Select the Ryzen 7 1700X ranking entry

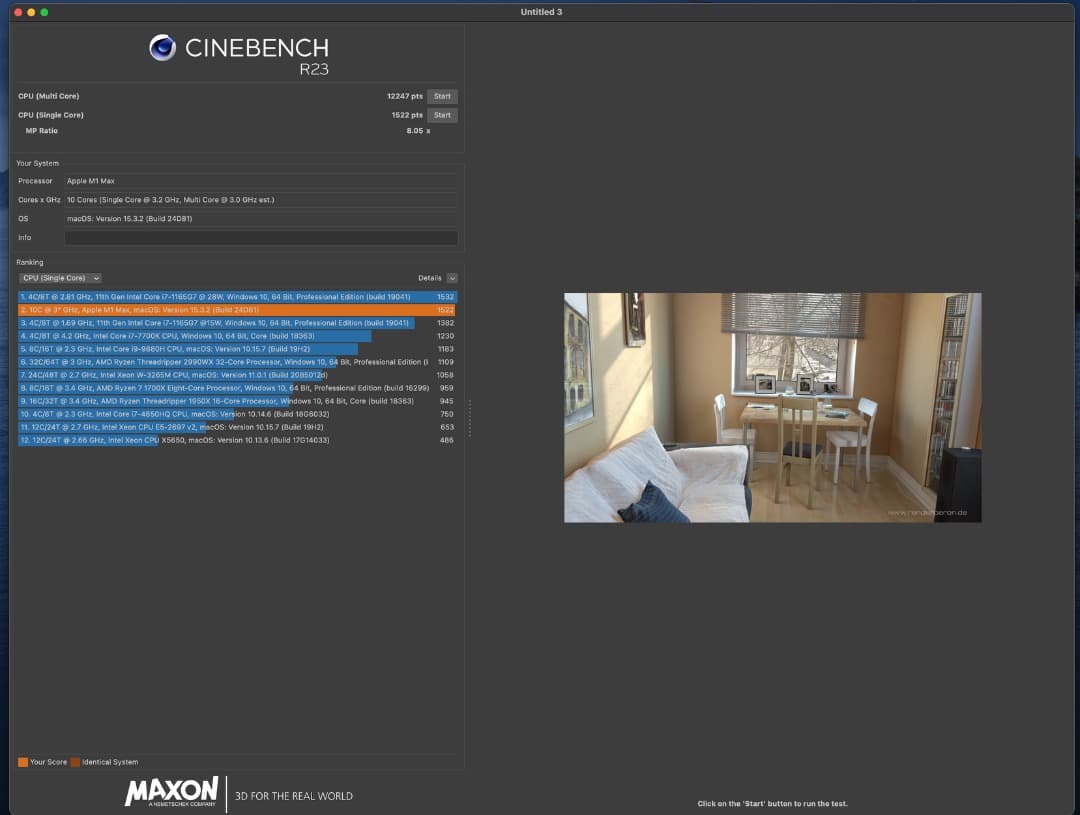[x=236, y=388]
